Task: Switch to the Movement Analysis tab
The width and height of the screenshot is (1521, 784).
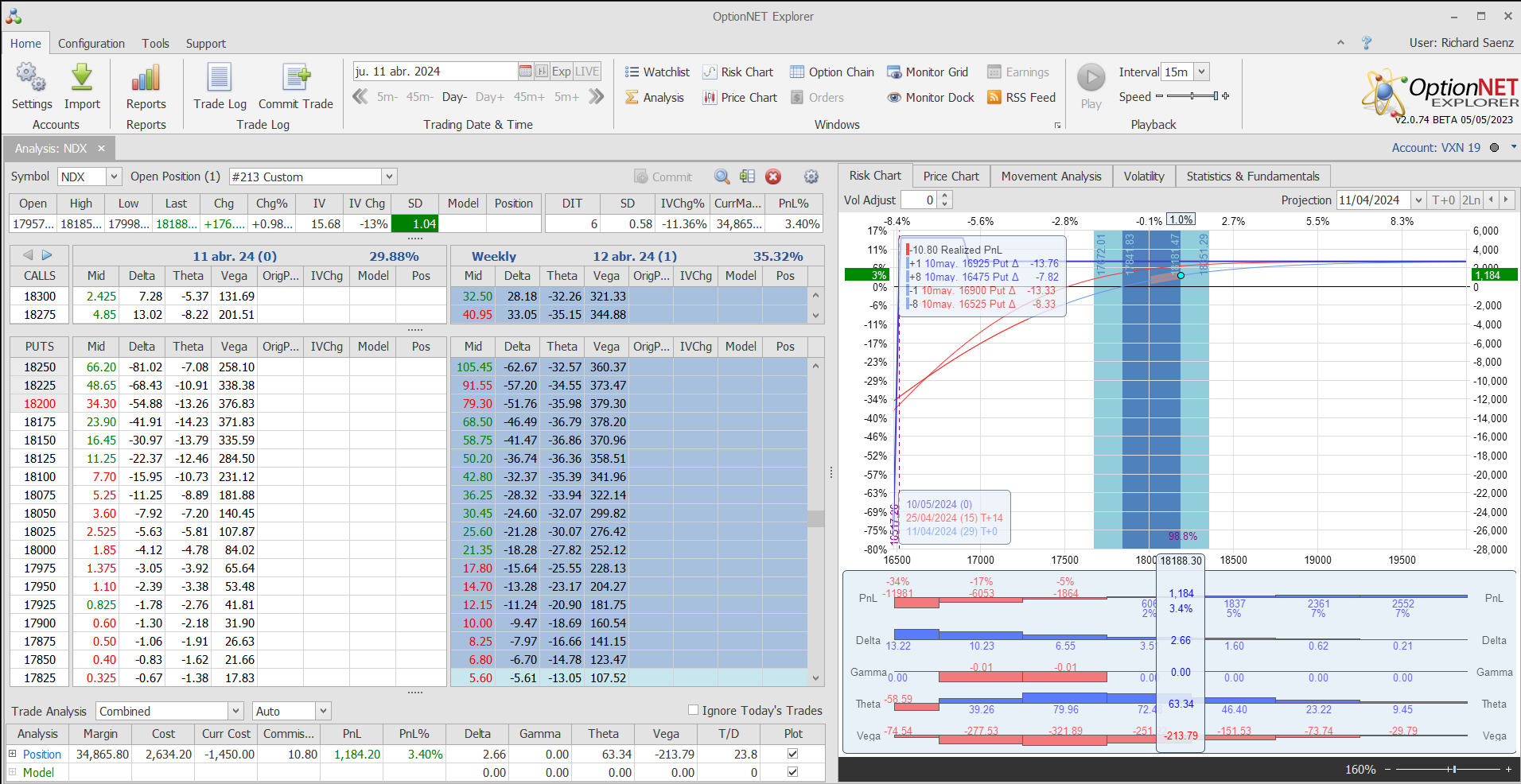Action: (x=1051, y=176)
